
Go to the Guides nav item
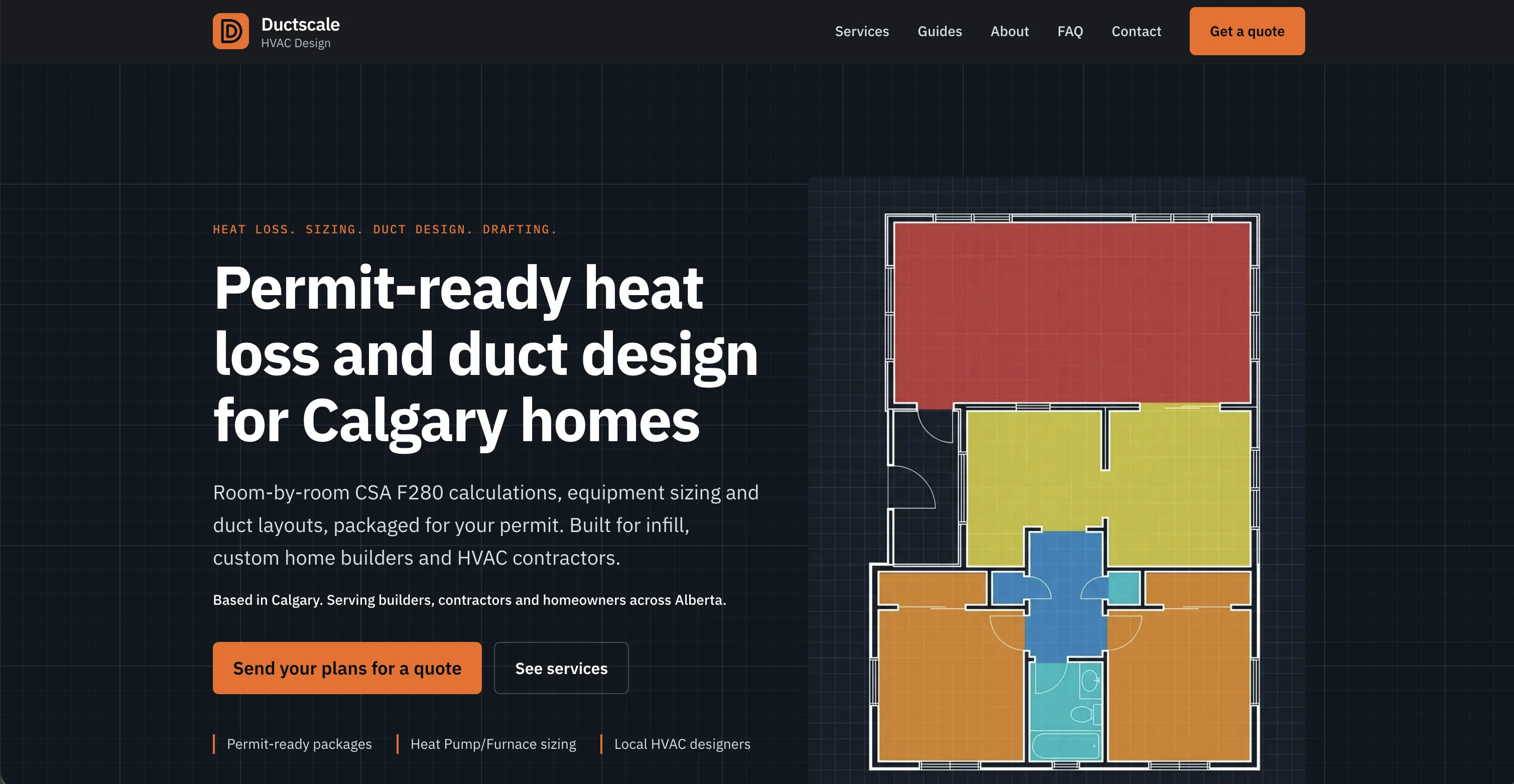(939, 31)
